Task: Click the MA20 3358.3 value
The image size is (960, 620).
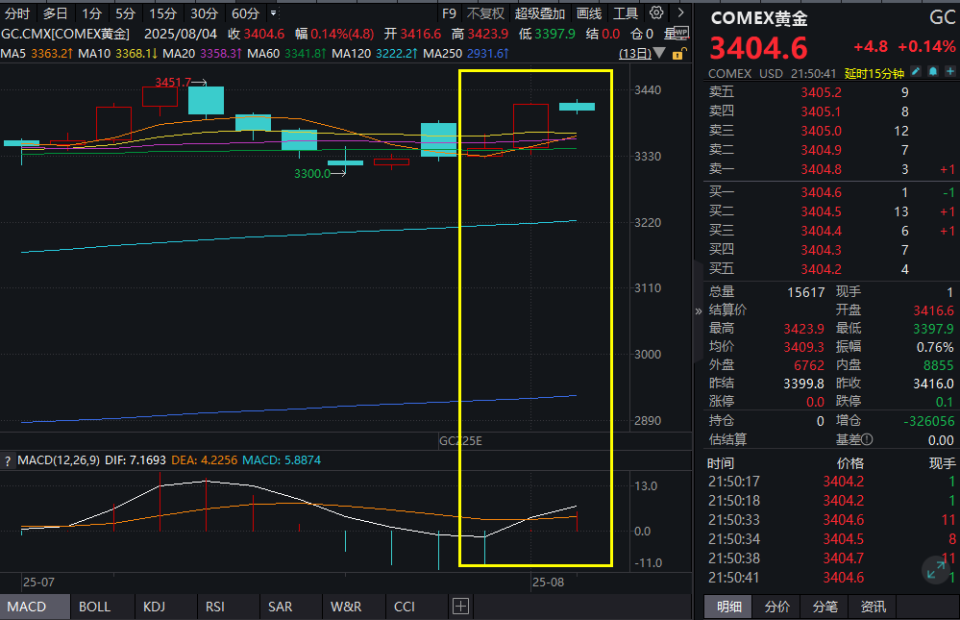Action: click(x=221, y=54)
